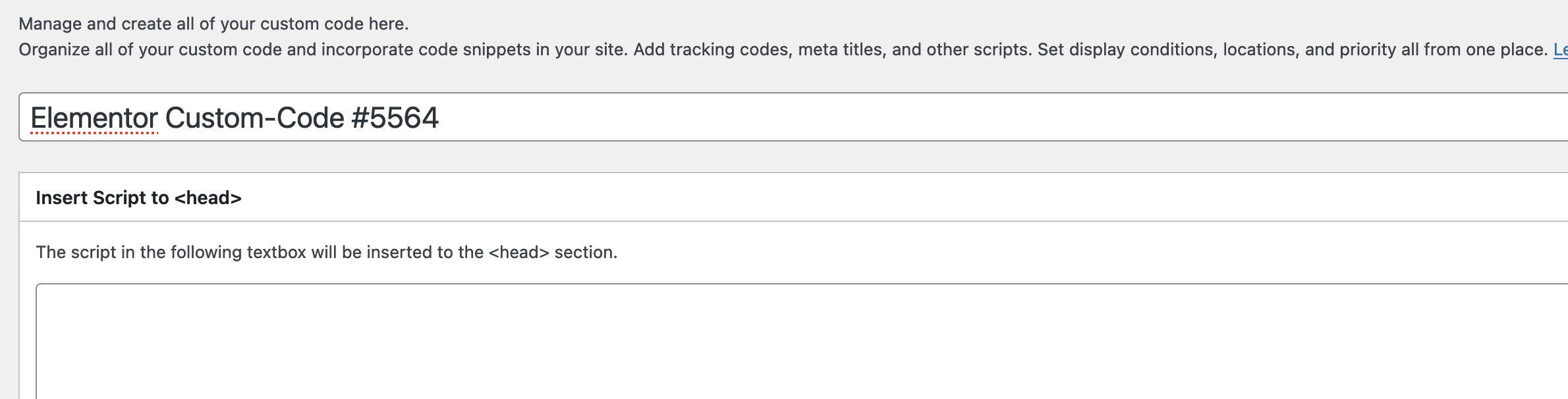Click the words tracking codes in description
The height and width of the screenshot is (399, 1568).
coord(730,49)
